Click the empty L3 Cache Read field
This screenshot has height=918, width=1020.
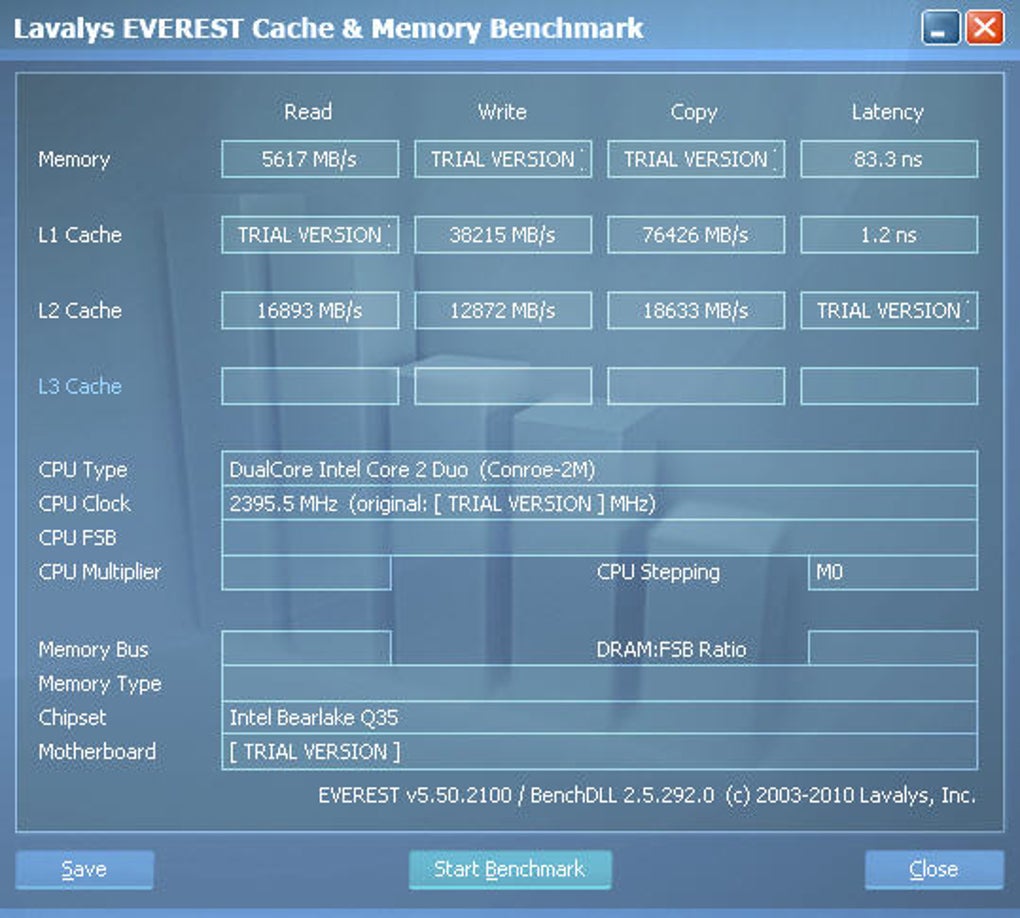[310, 386]
